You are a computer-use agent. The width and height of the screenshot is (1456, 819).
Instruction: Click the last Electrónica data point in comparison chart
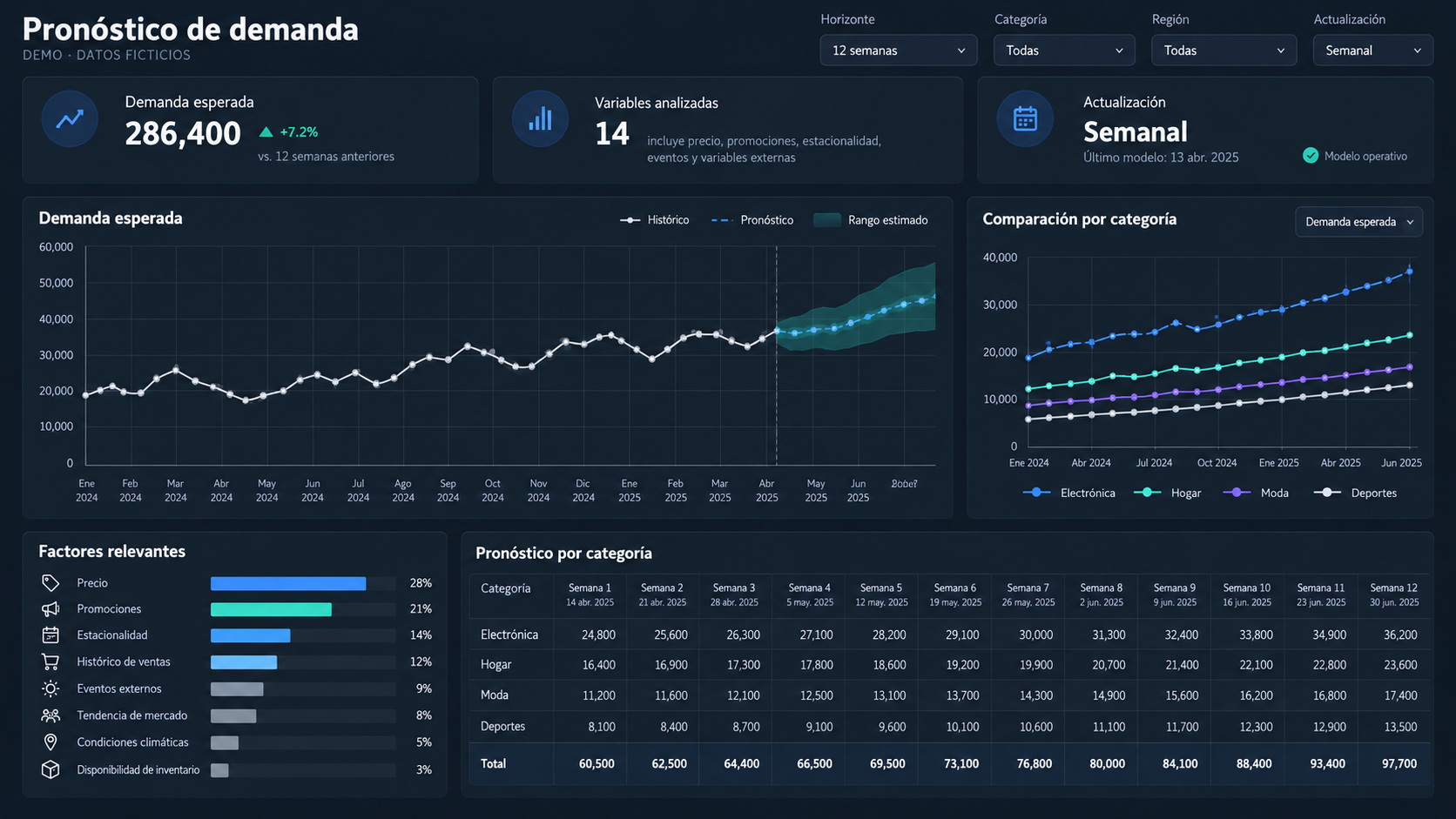pos(1410,271)
